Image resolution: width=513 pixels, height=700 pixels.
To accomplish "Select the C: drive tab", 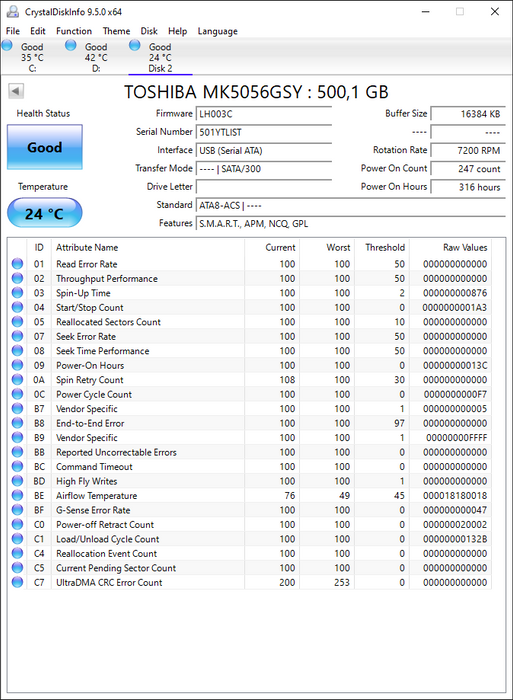I will [32, 57].
